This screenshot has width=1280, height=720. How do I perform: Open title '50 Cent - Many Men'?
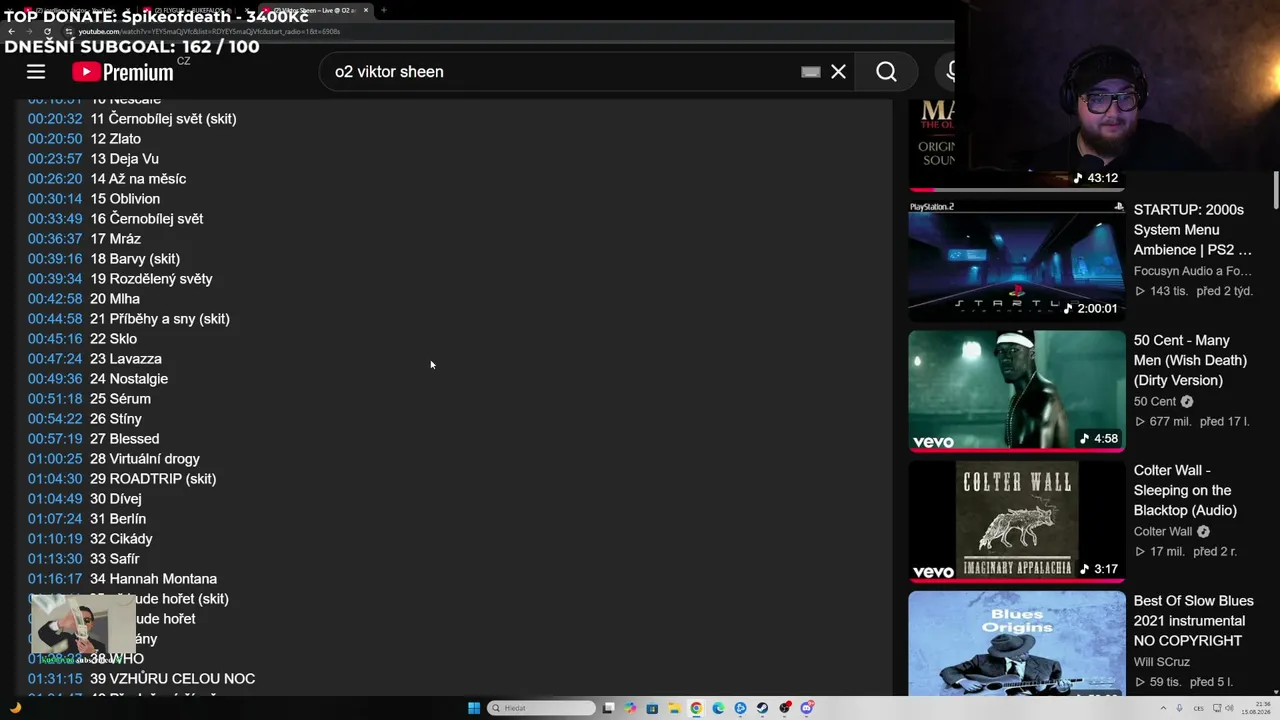tap(1190, 360)
